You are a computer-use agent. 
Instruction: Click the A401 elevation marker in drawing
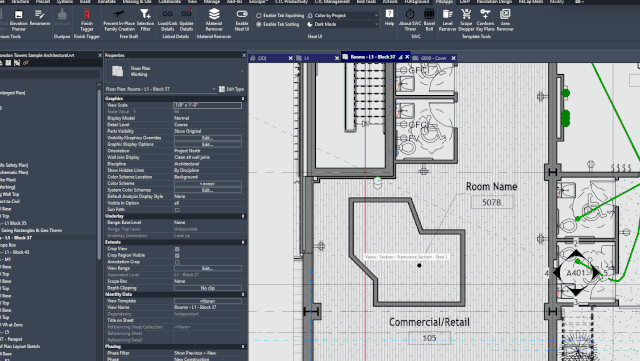click(576, 273)
